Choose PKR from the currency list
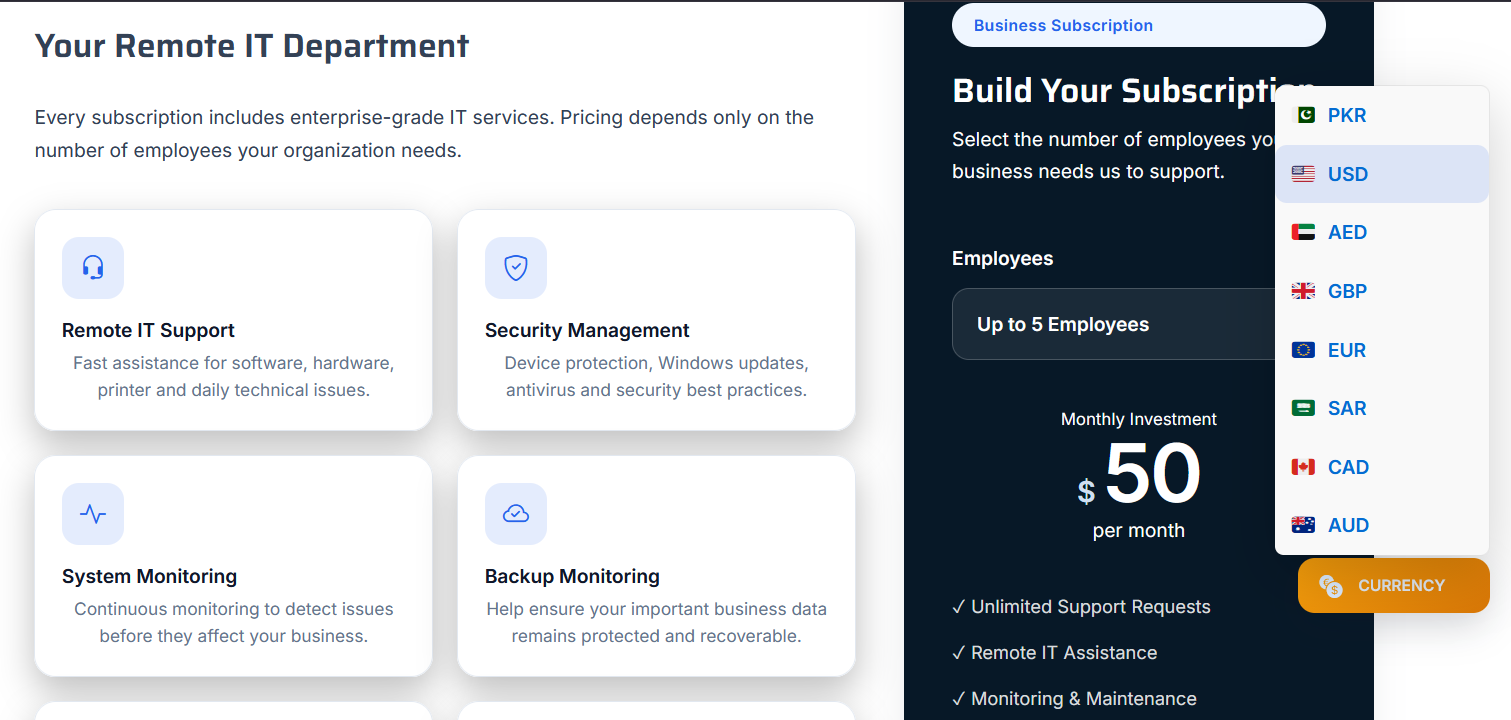The height and width of the screenshot is (720, 1511). (1382, 115)
